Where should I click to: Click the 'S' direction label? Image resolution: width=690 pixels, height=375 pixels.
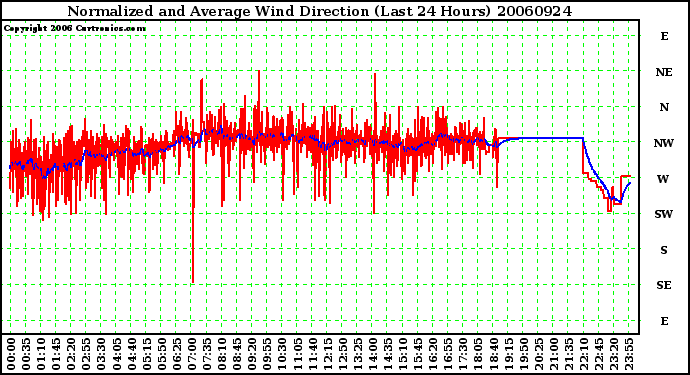click(664, 250)
